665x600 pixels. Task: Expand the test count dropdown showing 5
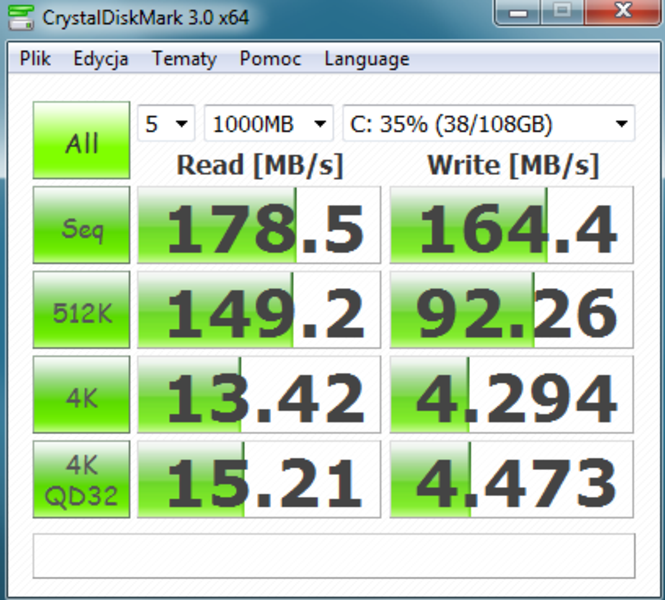click(x=166, y=123)
